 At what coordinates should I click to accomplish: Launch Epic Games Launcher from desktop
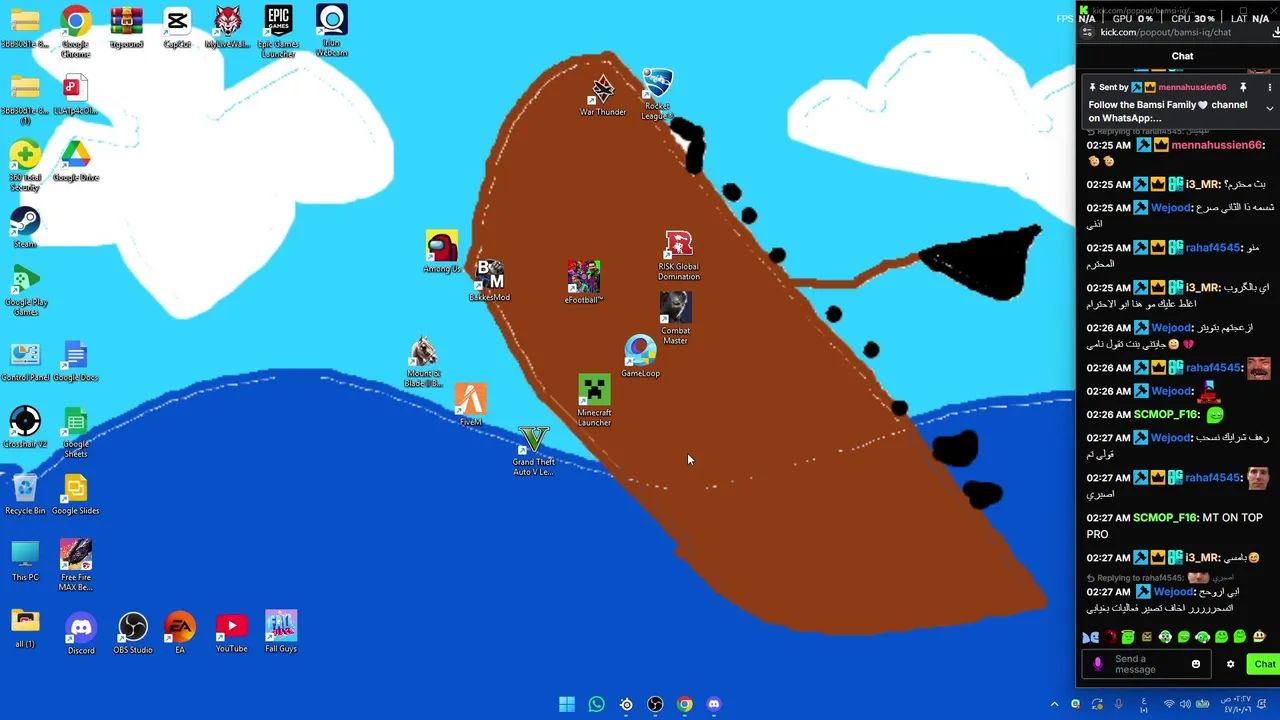pos(278,32)
